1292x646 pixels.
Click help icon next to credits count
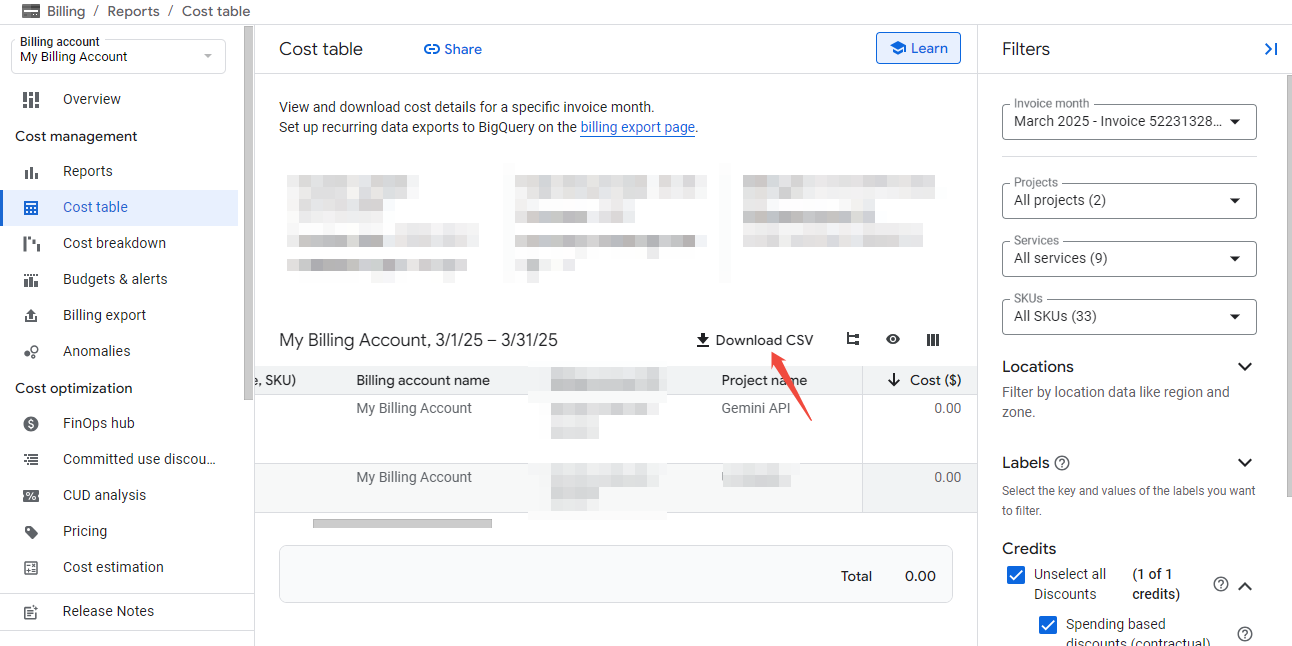(1220, 584)
